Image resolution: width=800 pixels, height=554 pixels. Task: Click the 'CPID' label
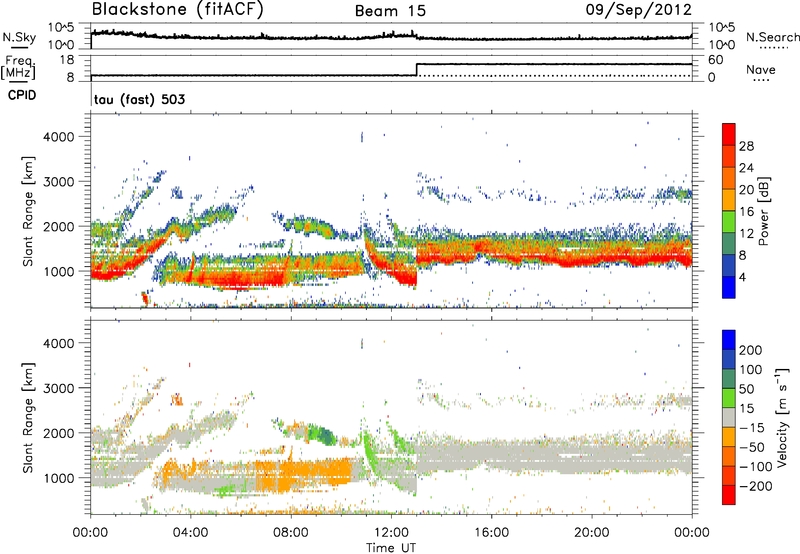22,95
